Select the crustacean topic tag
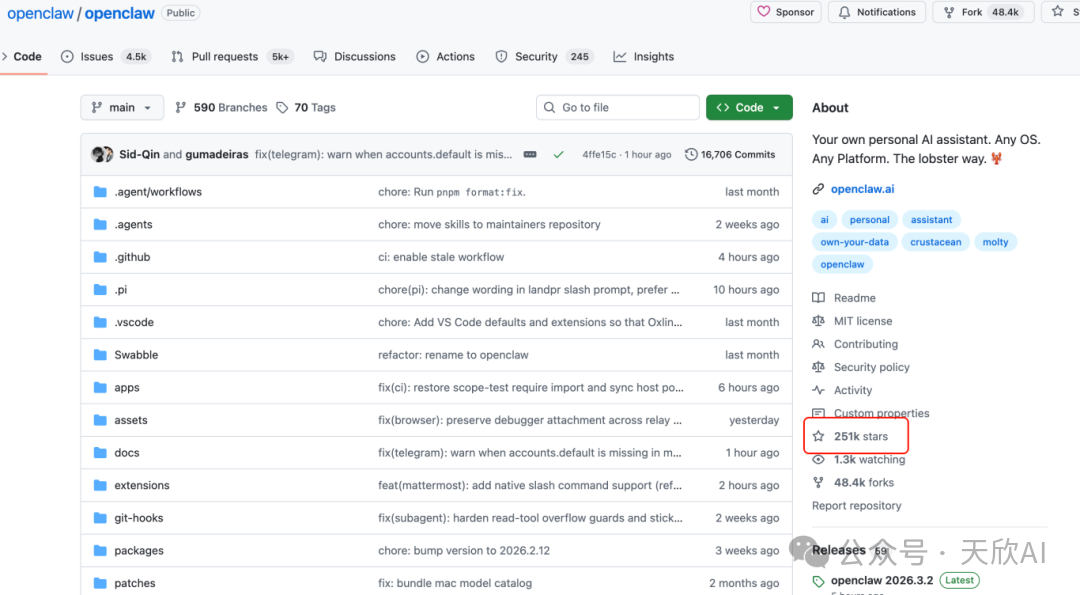1080x595 pixels. click(935, 242)
